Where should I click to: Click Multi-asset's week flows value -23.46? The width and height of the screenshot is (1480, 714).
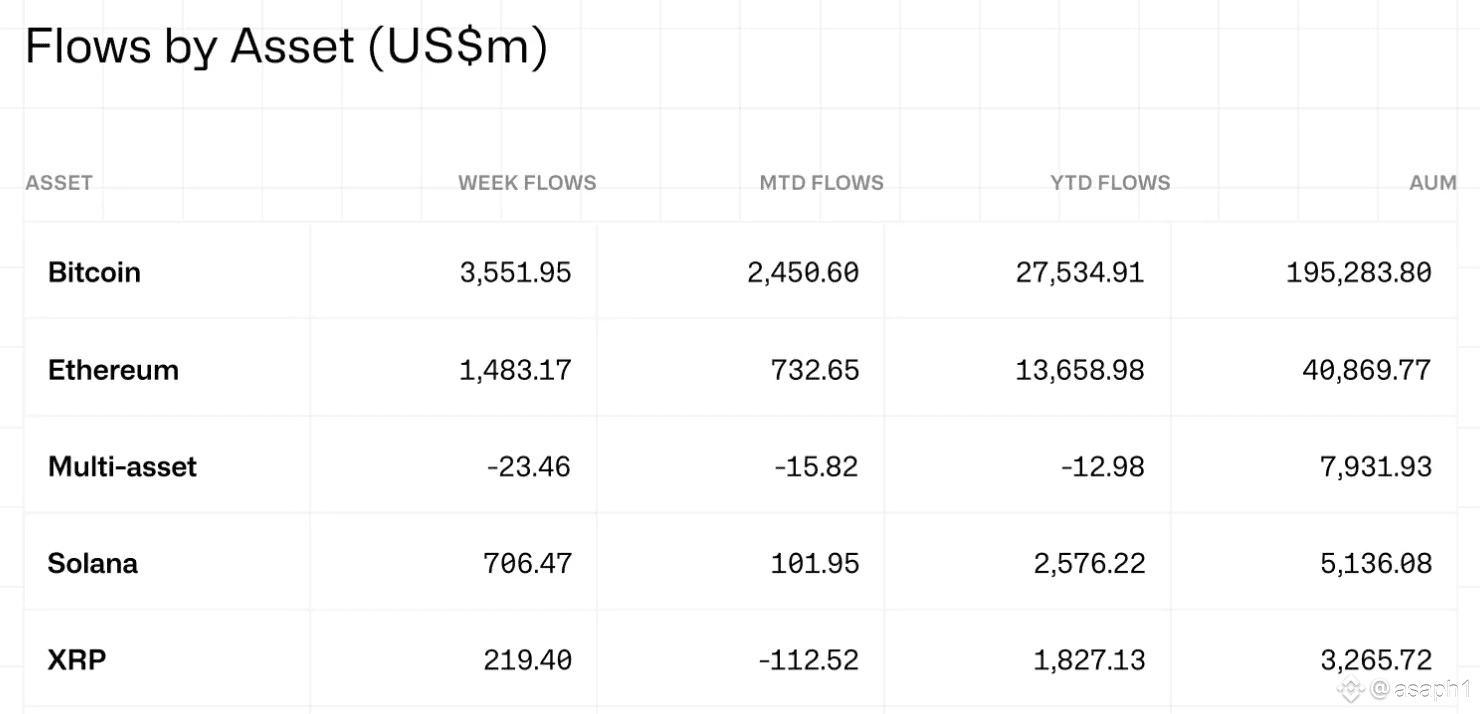click(528, 467)
